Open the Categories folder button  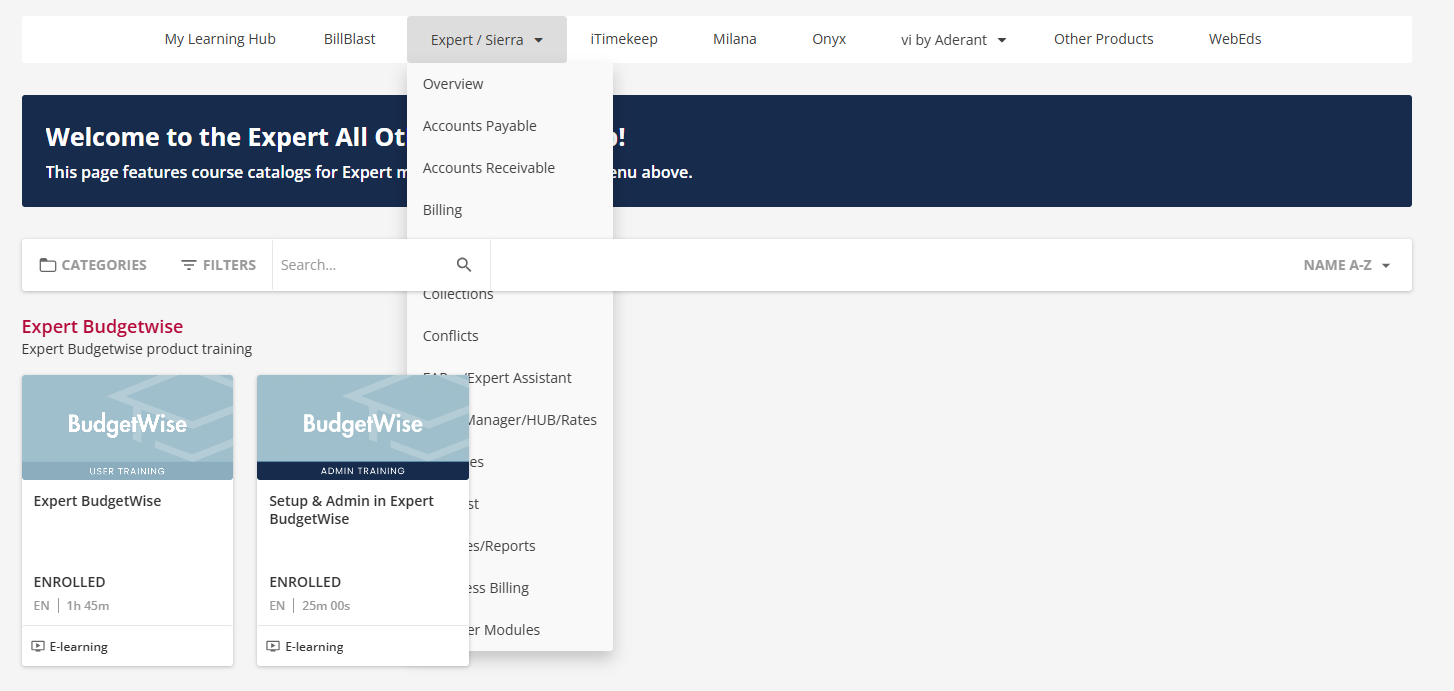[93, 265]
